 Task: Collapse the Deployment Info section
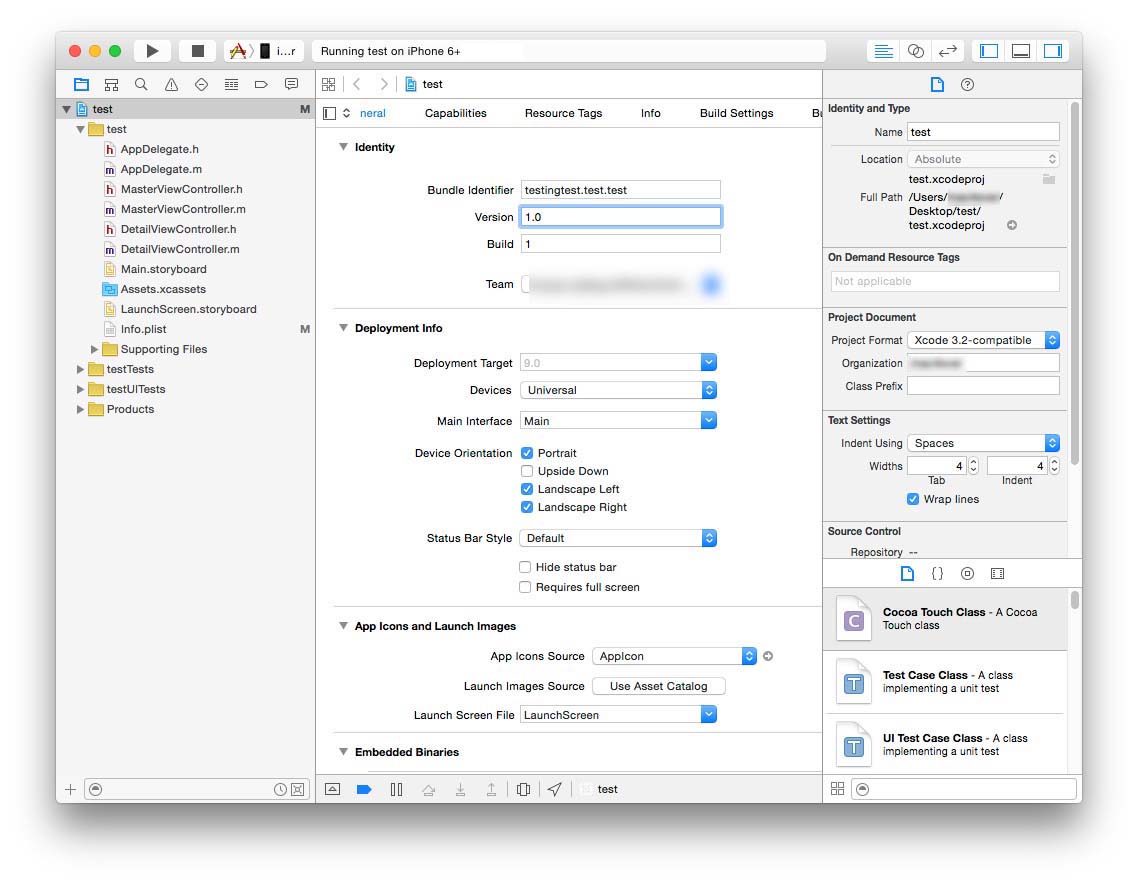pyautogui.click(x=343, y=328)
